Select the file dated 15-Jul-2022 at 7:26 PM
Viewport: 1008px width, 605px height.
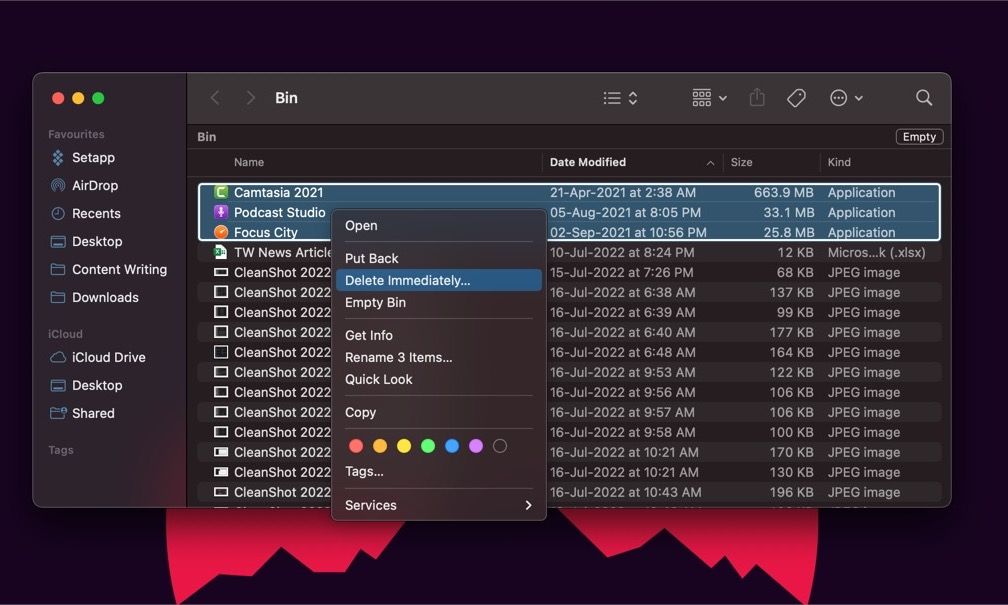(570, 272)
